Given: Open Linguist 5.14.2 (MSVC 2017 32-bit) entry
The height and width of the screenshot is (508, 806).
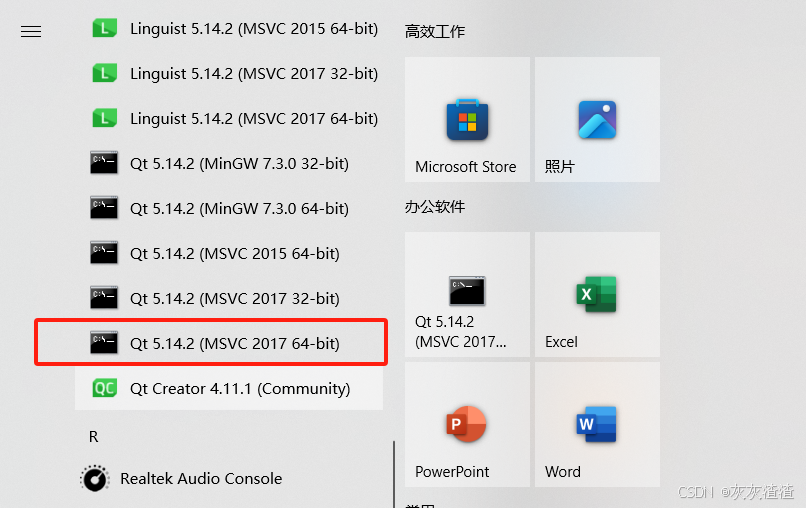Looking at the screenshot, I should click(x=229, y=74).
